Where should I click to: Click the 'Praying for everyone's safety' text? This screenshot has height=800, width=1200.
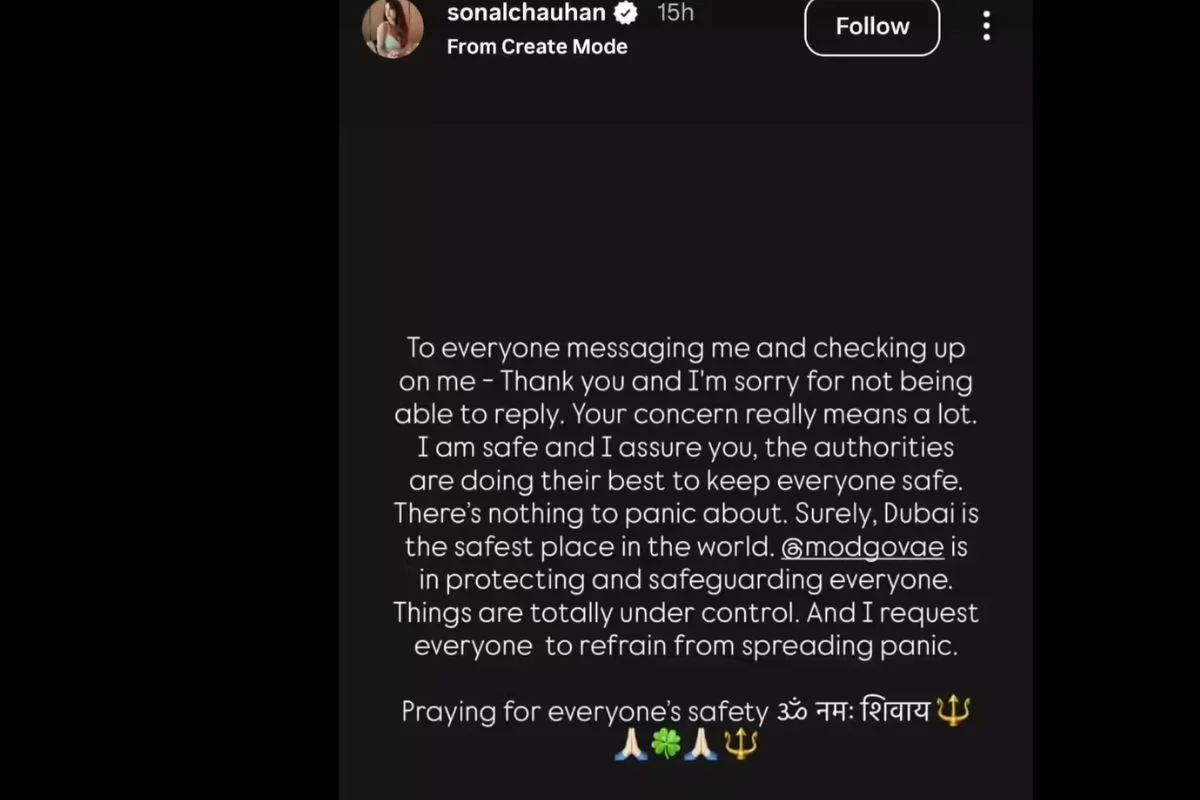pyautogui.click(x=584, y=712)
